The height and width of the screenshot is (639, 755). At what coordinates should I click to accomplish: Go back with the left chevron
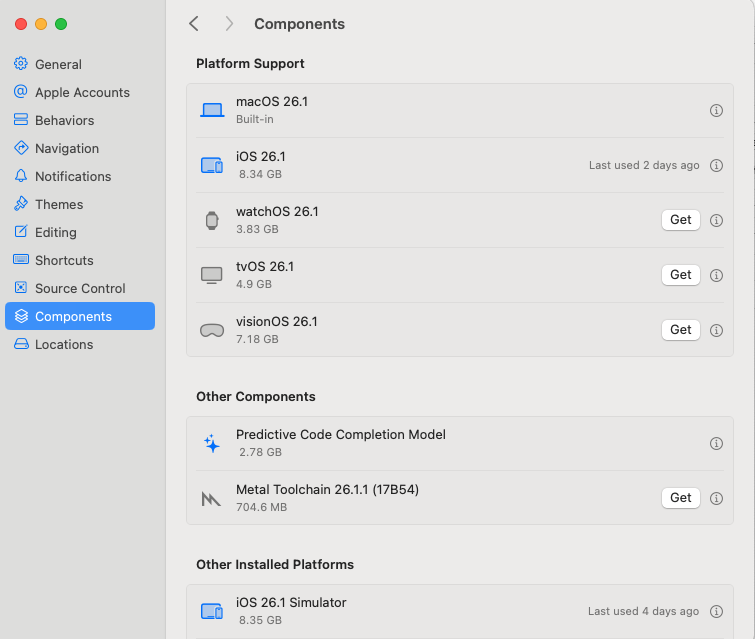(x=194, y=24)
